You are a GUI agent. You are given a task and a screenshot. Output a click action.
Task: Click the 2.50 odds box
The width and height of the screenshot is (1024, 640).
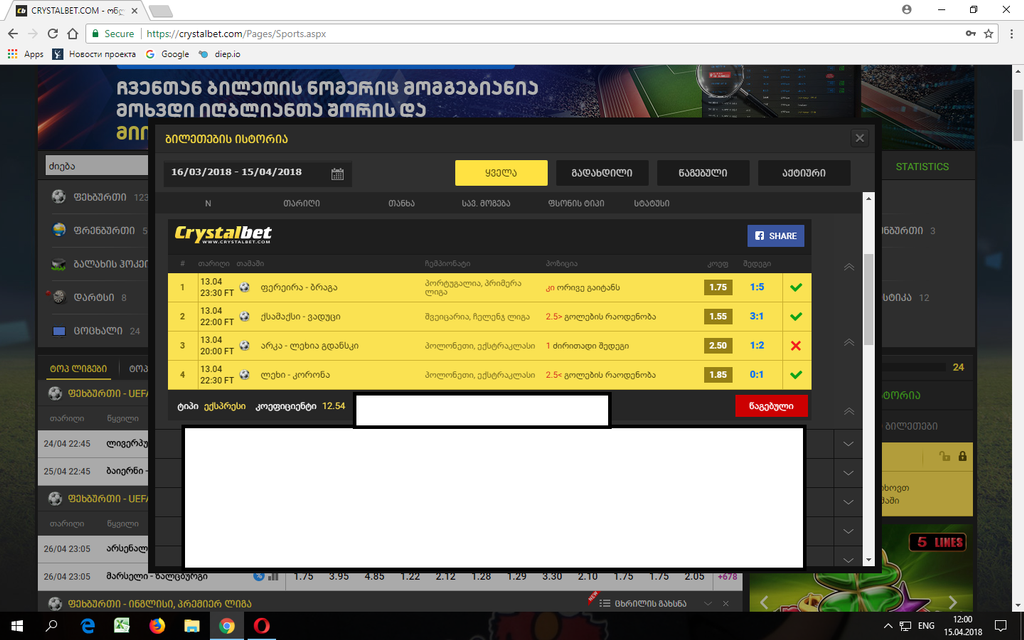pyautogui.click(x=718, y=345)
